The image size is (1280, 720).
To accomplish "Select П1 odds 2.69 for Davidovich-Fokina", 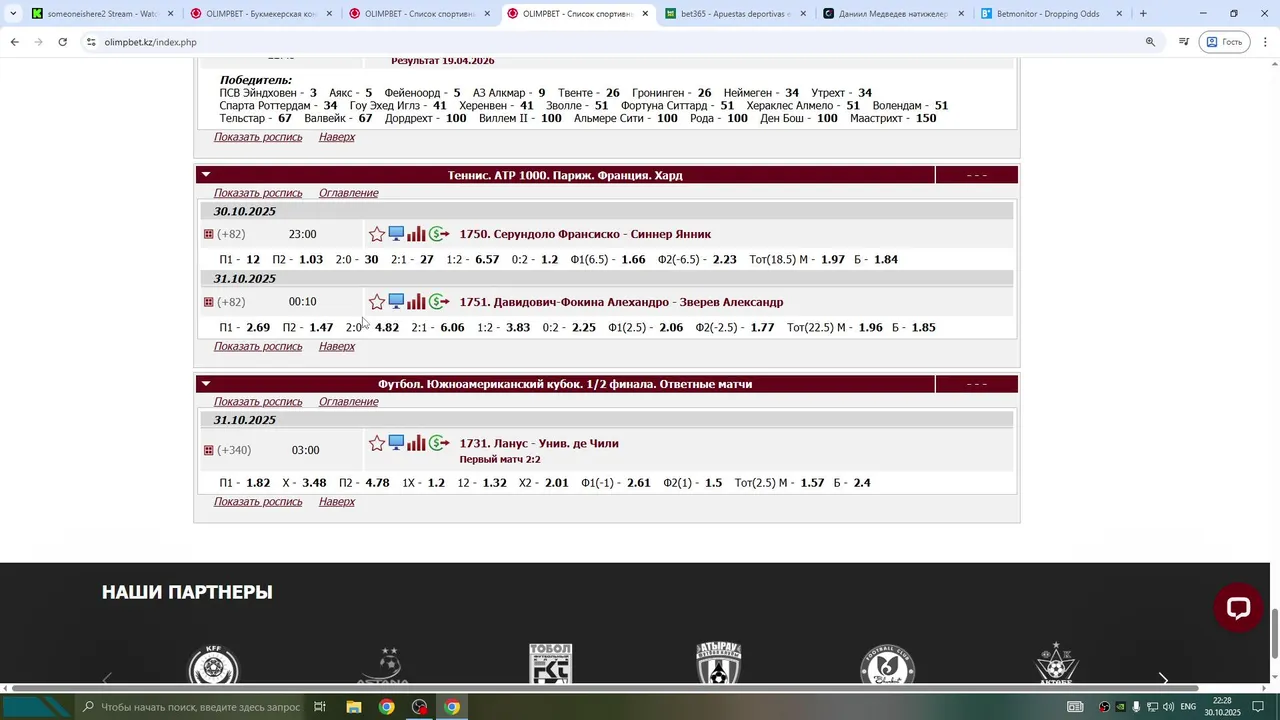I will coord(258,327).
